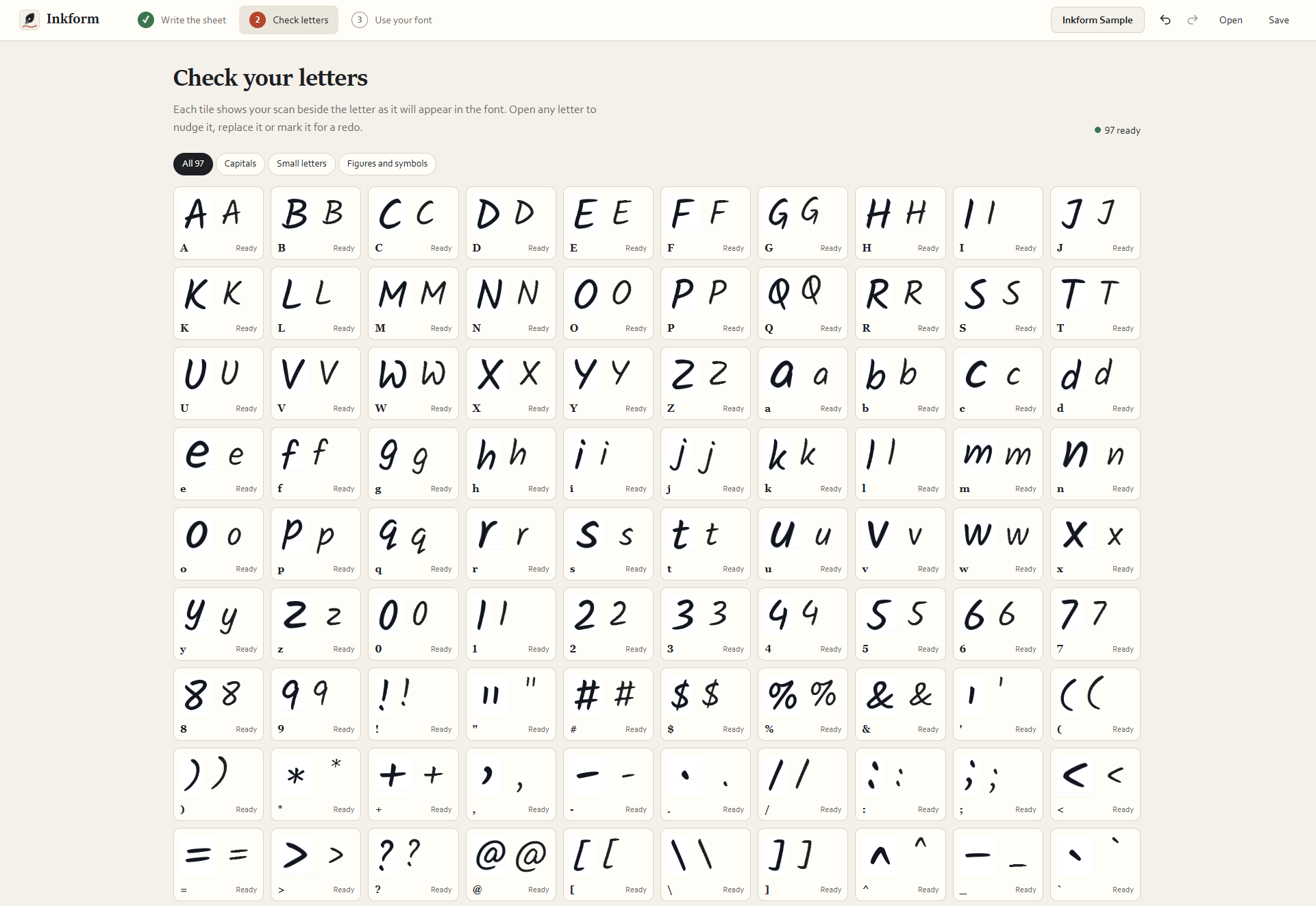
Task: Open the capital G letter tile
Action: pyautogui.click(x=803, y=223)
